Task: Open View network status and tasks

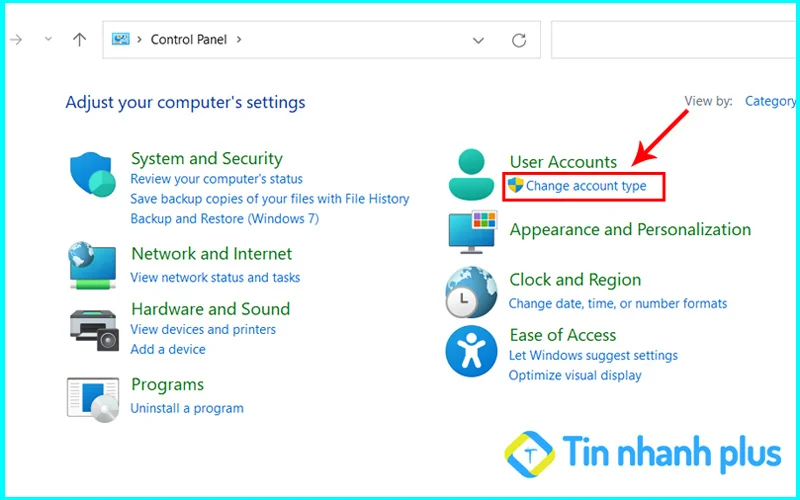Action: click(x=215, y=278)
